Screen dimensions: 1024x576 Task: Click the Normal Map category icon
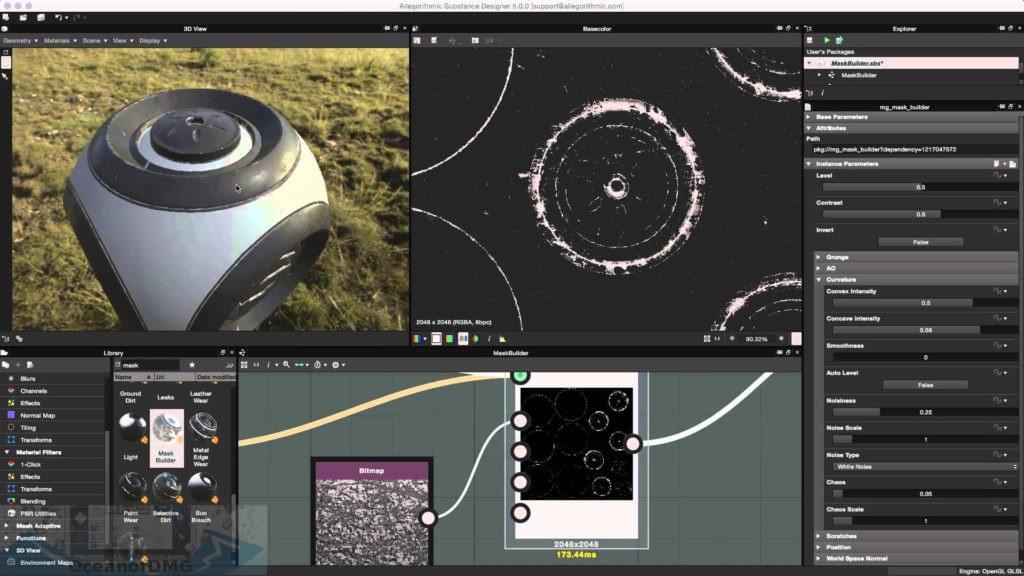(x=11, y=415)
